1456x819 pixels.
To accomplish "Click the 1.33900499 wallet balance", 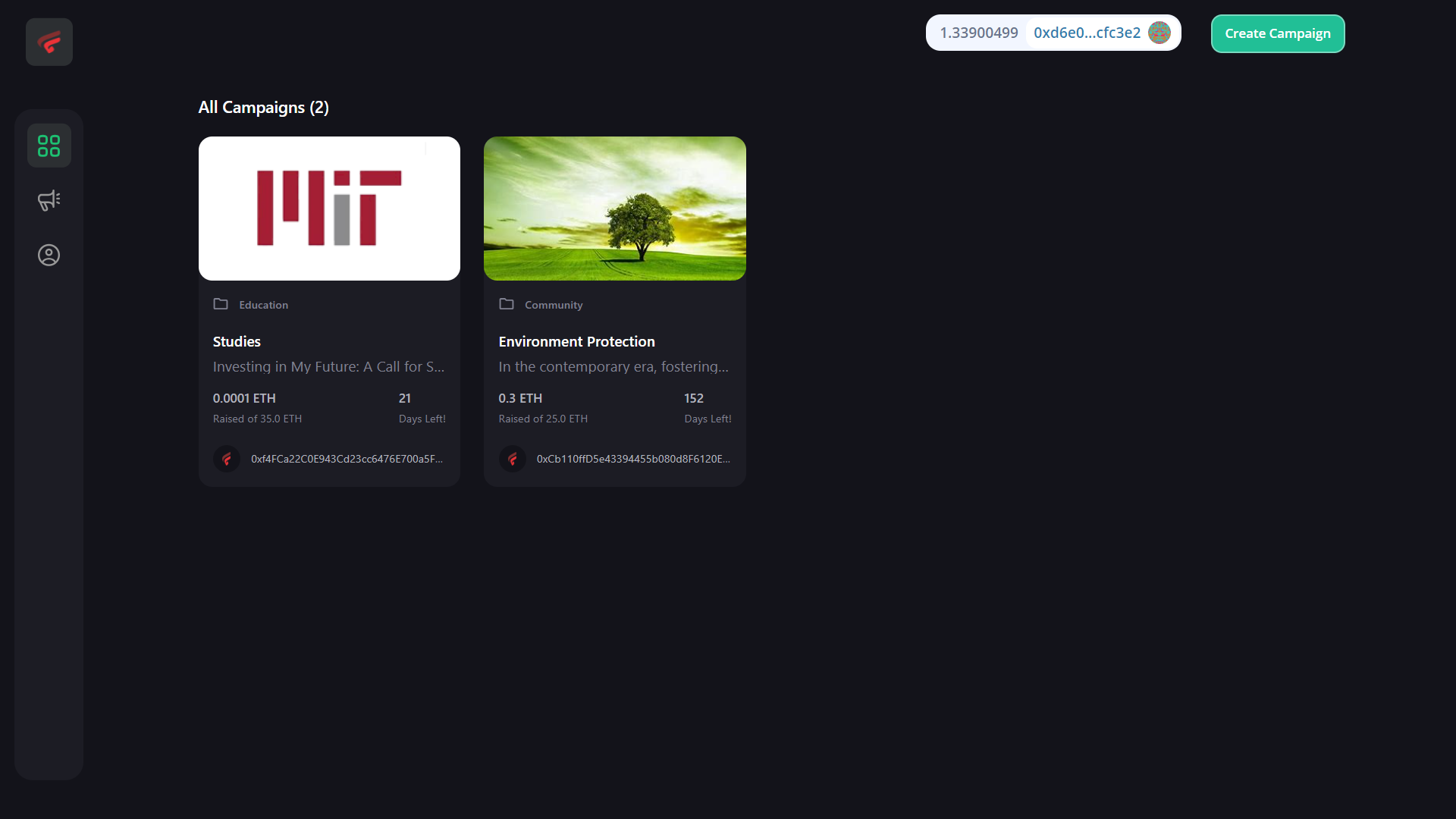I will [978, 33].
